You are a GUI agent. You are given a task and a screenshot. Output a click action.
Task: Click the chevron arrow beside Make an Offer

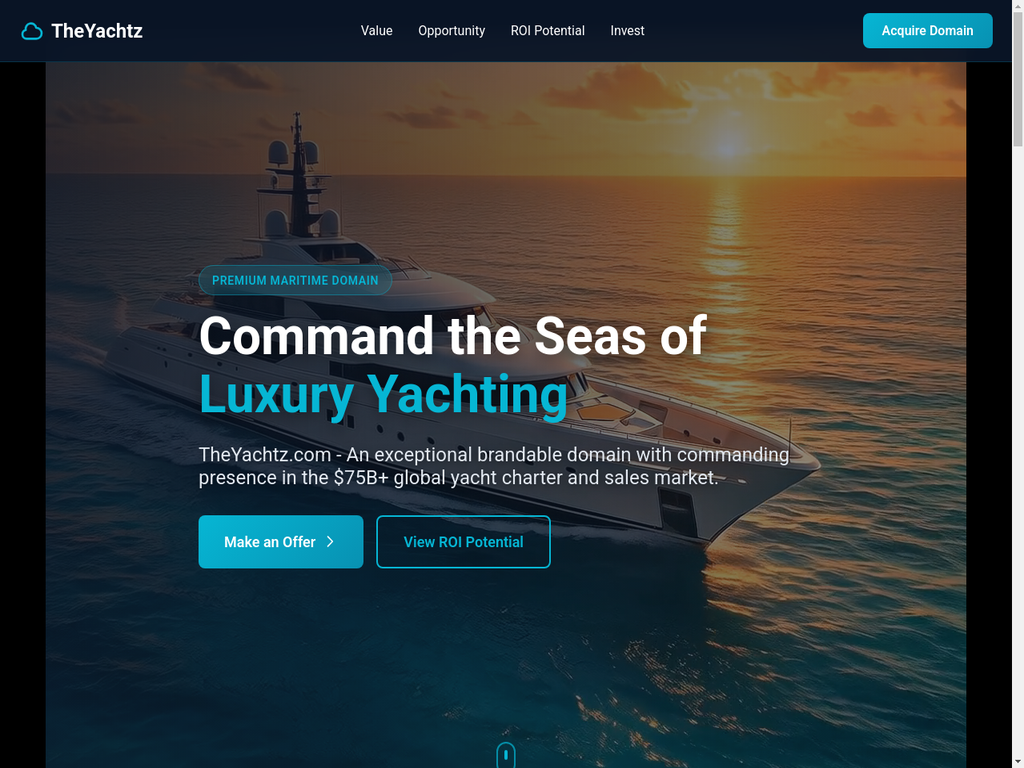pos(330,541)
